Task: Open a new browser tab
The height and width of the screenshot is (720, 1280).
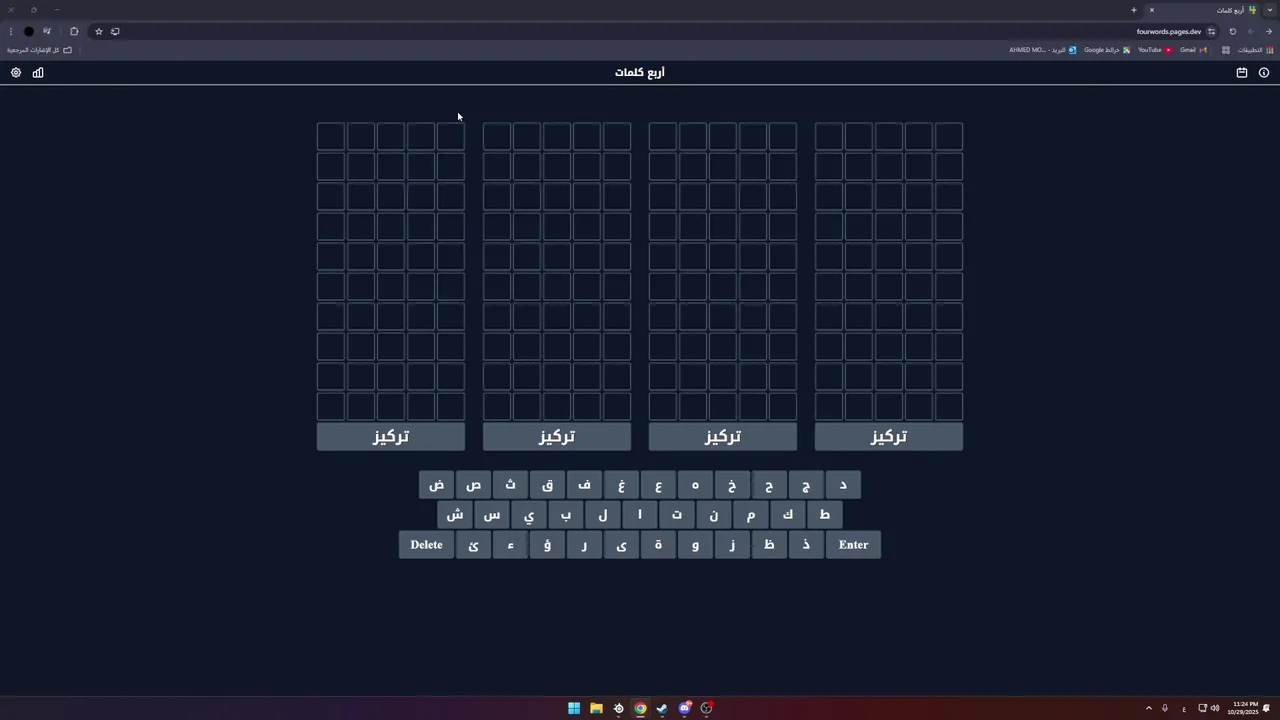Action: point(1134,10)
